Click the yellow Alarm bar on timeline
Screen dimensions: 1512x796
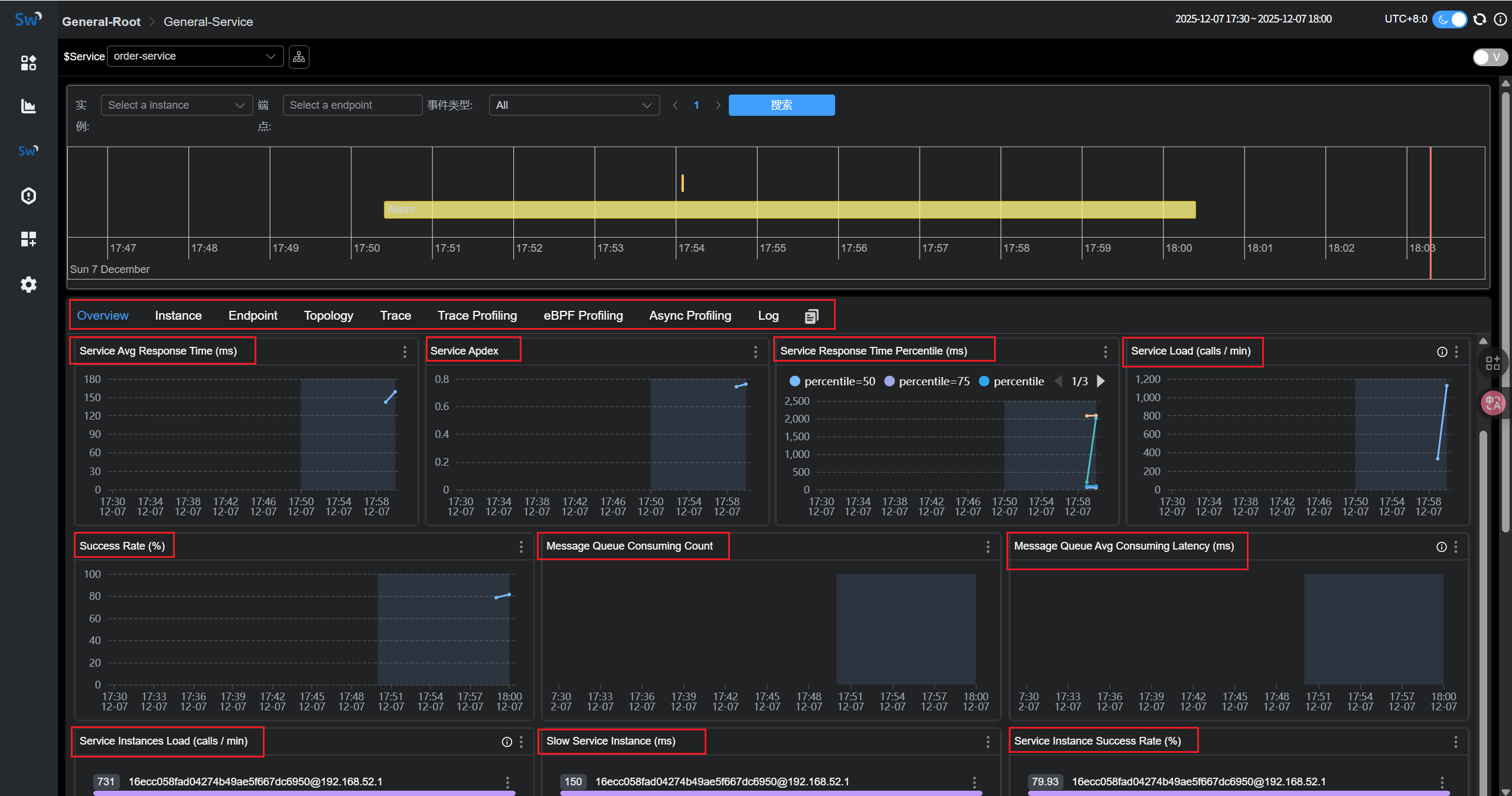(x=789, y=210)
